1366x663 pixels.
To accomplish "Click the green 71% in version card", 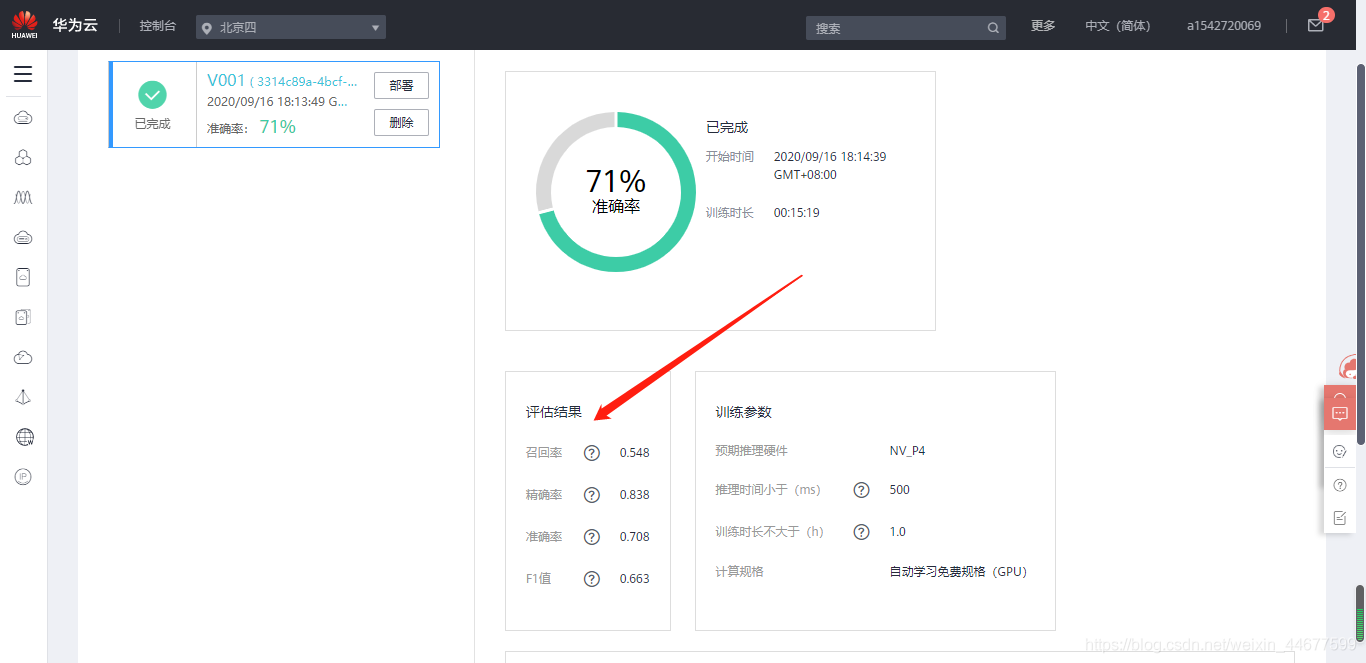I will coord(278,127).
